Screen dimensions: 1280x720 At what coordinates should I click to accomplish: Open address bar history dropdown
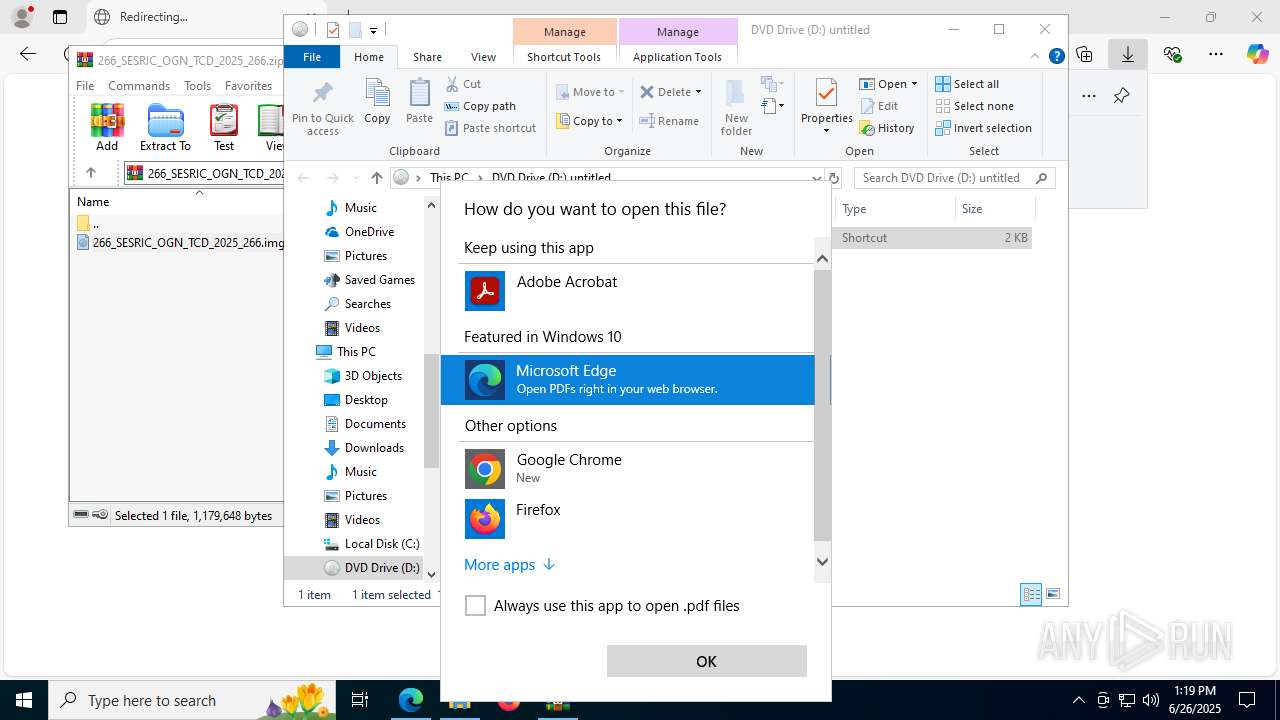click(x=817, y=178)
